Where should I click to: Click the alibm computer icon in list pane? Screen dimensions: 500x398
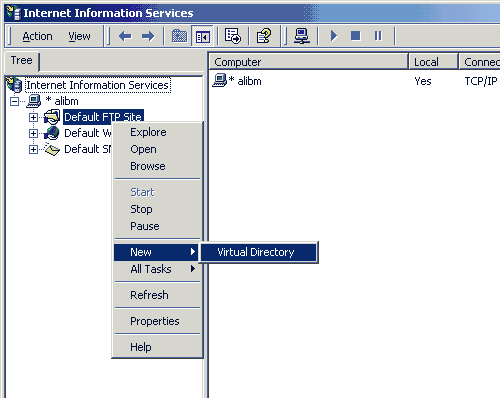pyautogui.click(x=219, y=81)
